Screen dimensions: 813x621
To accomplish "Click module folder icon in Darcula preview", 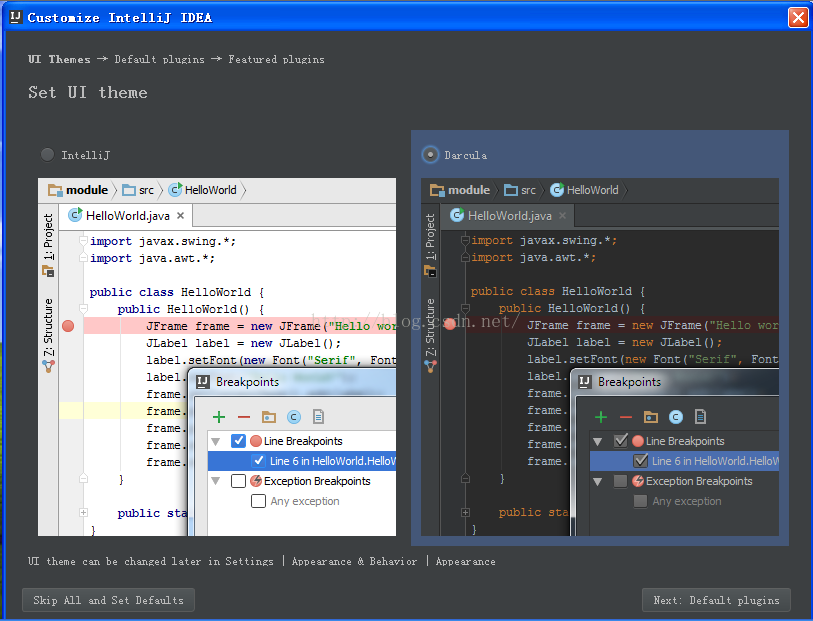I will (x=437, y=190).
